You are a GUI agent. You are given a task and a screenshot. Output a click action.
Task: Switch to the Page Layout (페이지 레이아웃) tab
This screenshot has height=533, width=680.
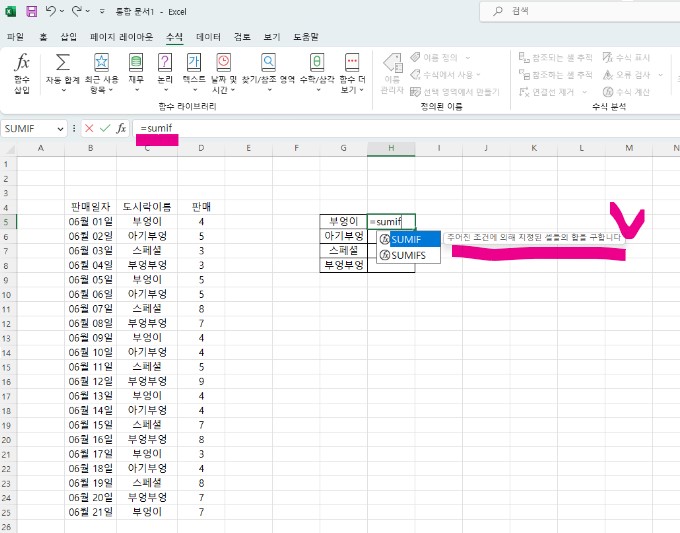[x=121, y=37]
